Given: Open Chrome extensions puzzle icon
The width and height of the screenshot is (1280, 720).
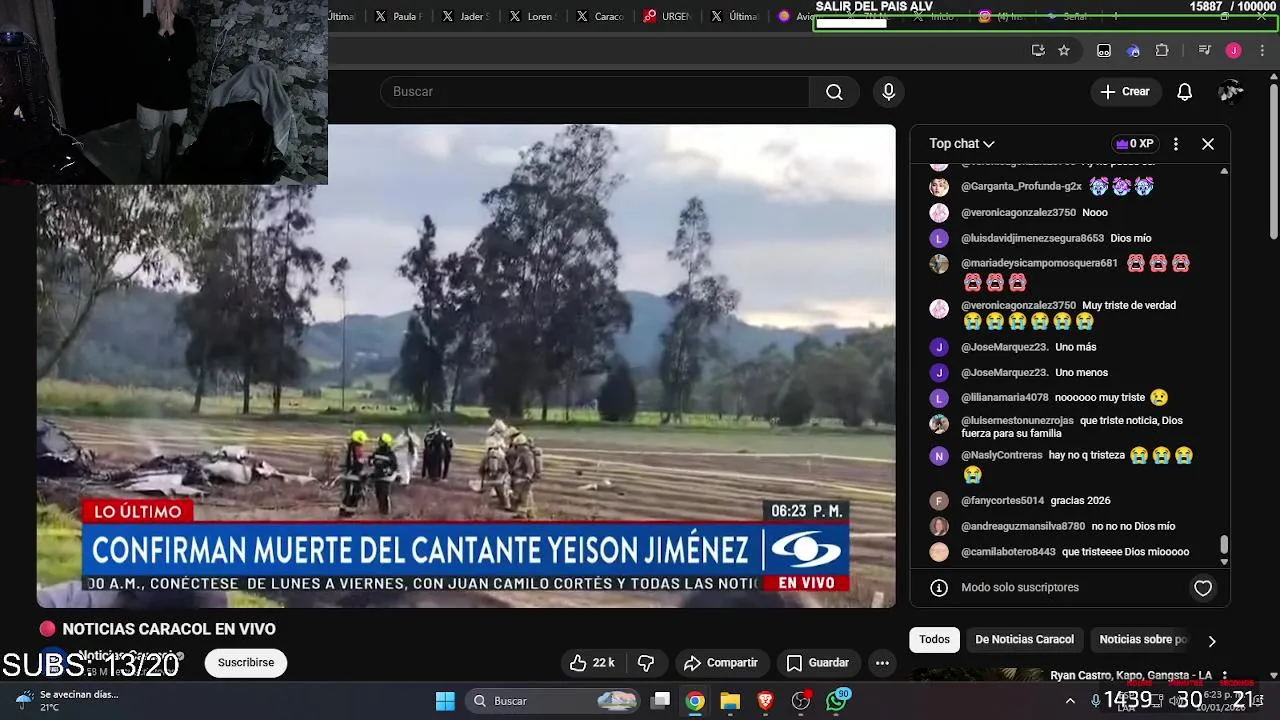Looking at the screenshot, I should (x=1162, y=50).
